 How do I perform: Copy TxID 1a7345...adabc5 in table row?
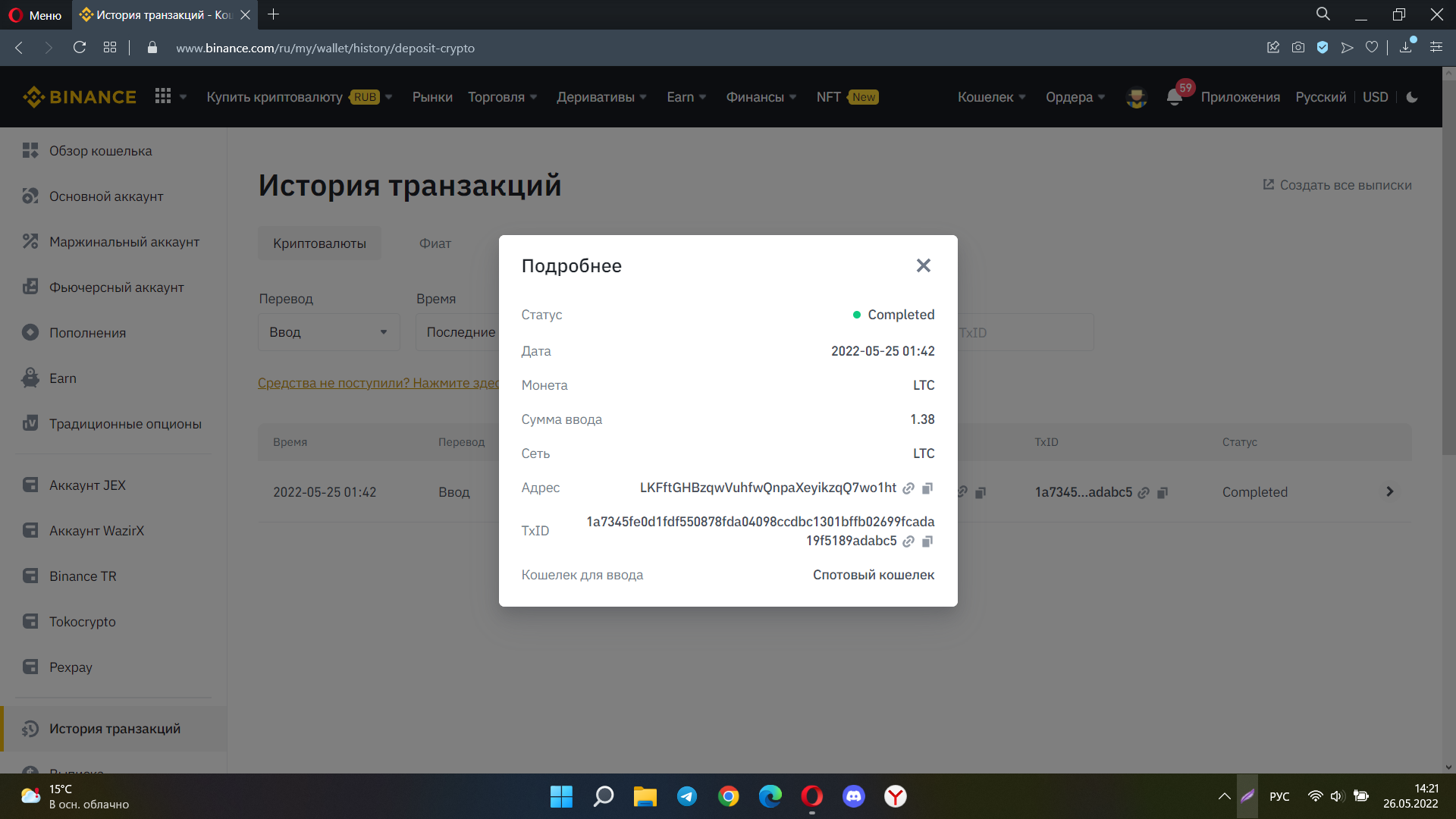1163,493
